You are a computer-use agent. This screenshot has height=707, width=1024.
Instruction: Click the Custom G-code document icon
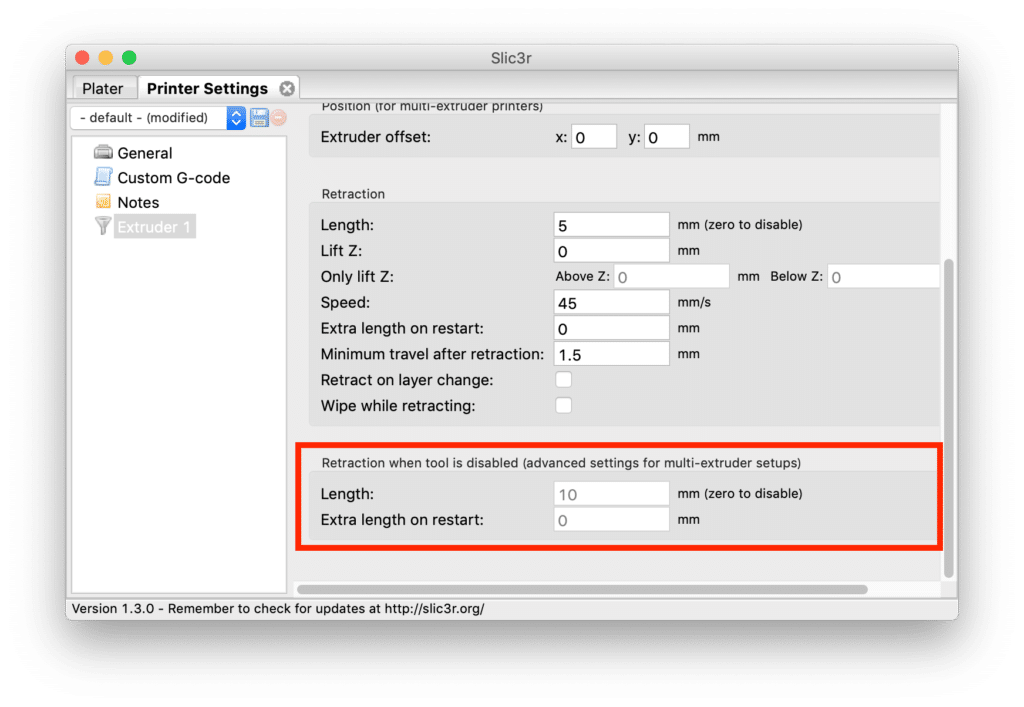(103, 177)
